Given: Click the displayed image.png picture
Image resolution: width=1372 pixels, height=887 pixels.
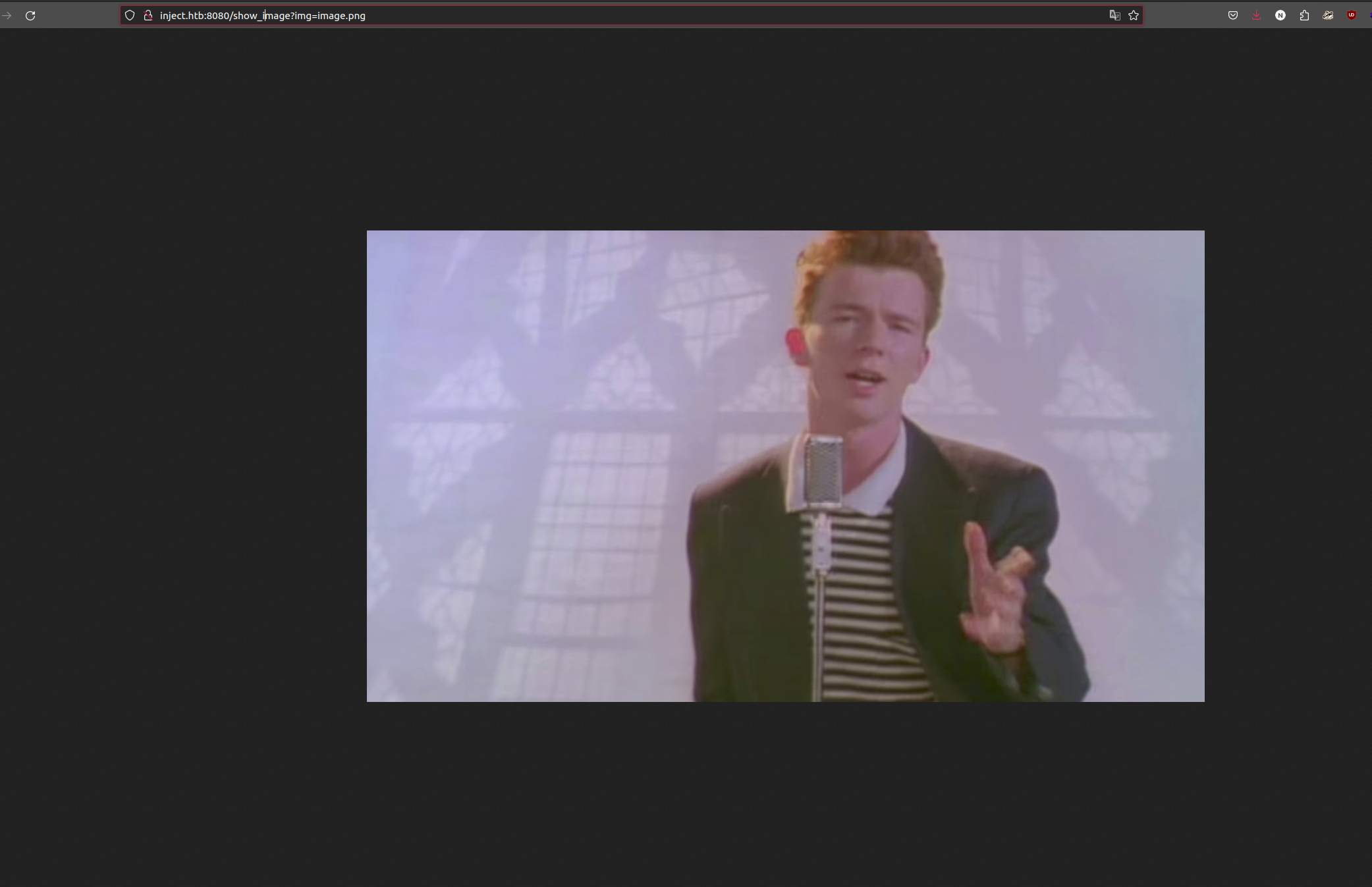Looking at the screenshot, I should pos(785,466).
